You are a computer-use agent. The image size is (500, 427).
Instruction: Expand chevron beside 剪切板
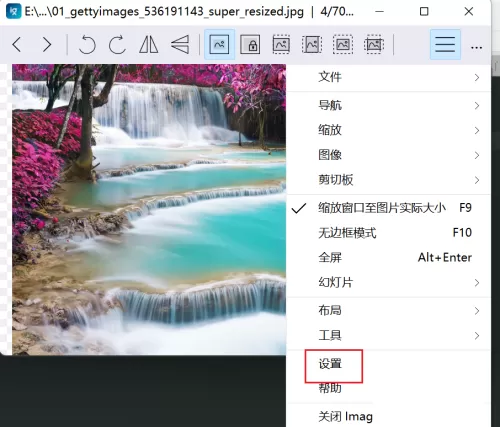click(477, 180)
